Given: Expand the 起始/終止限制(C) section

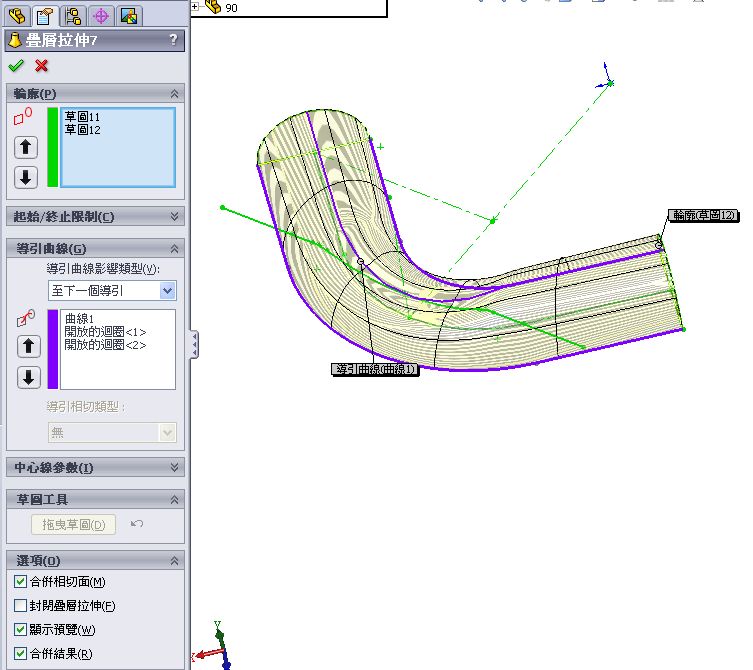Looking at the screenshot, I should 174,217.
